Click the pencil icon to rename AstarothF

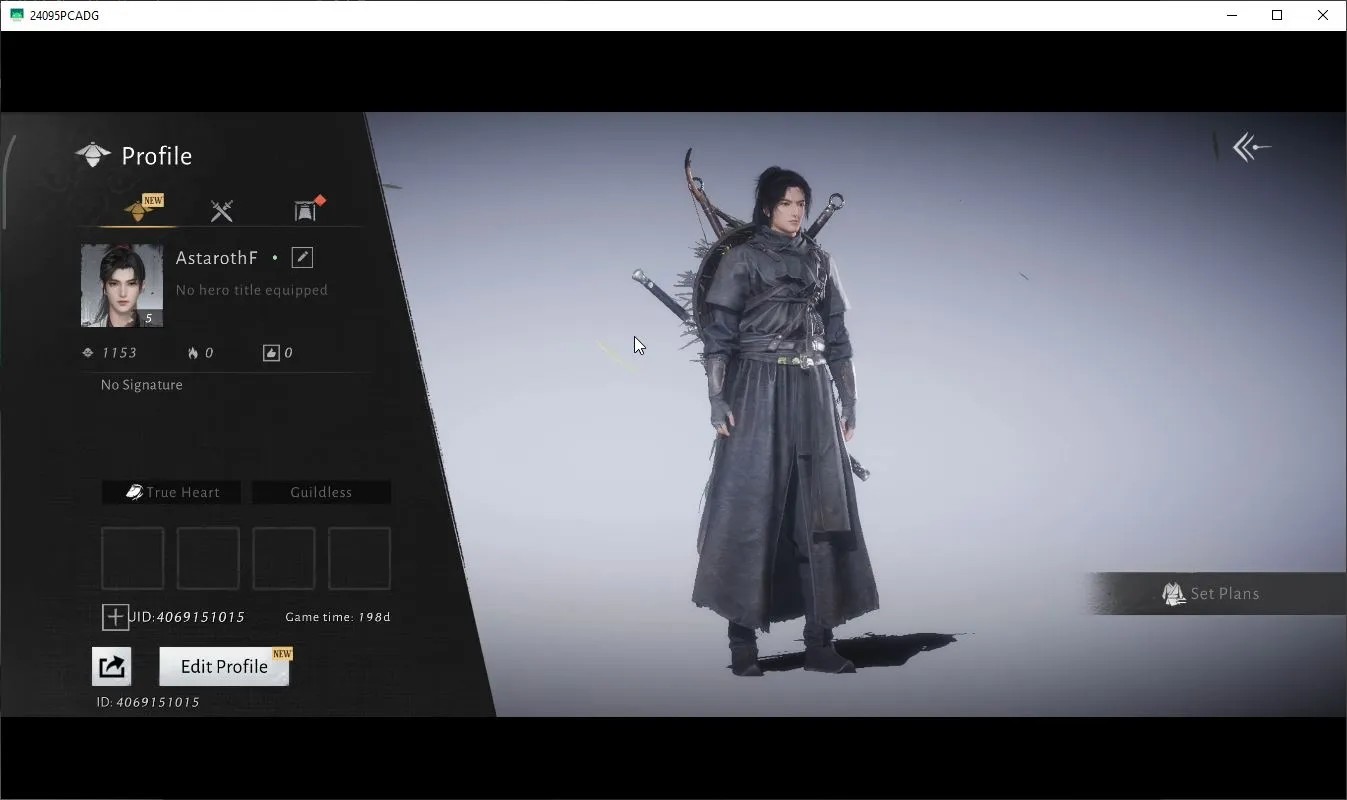[x=302, y=258]
